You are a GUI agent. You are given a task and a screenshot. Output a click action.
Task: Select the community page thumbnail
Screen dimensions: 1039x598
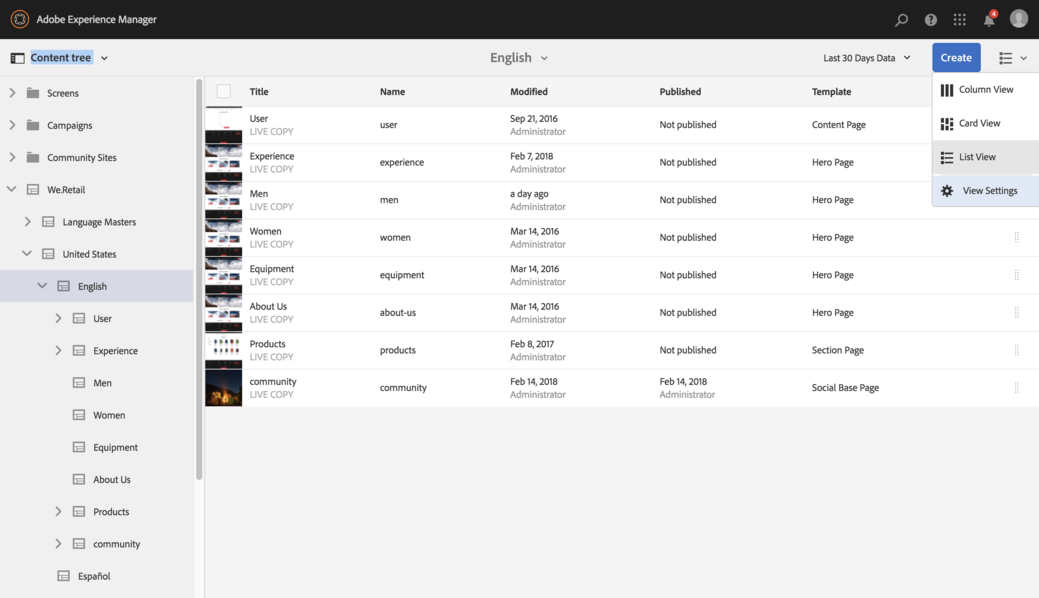(224, 388)
